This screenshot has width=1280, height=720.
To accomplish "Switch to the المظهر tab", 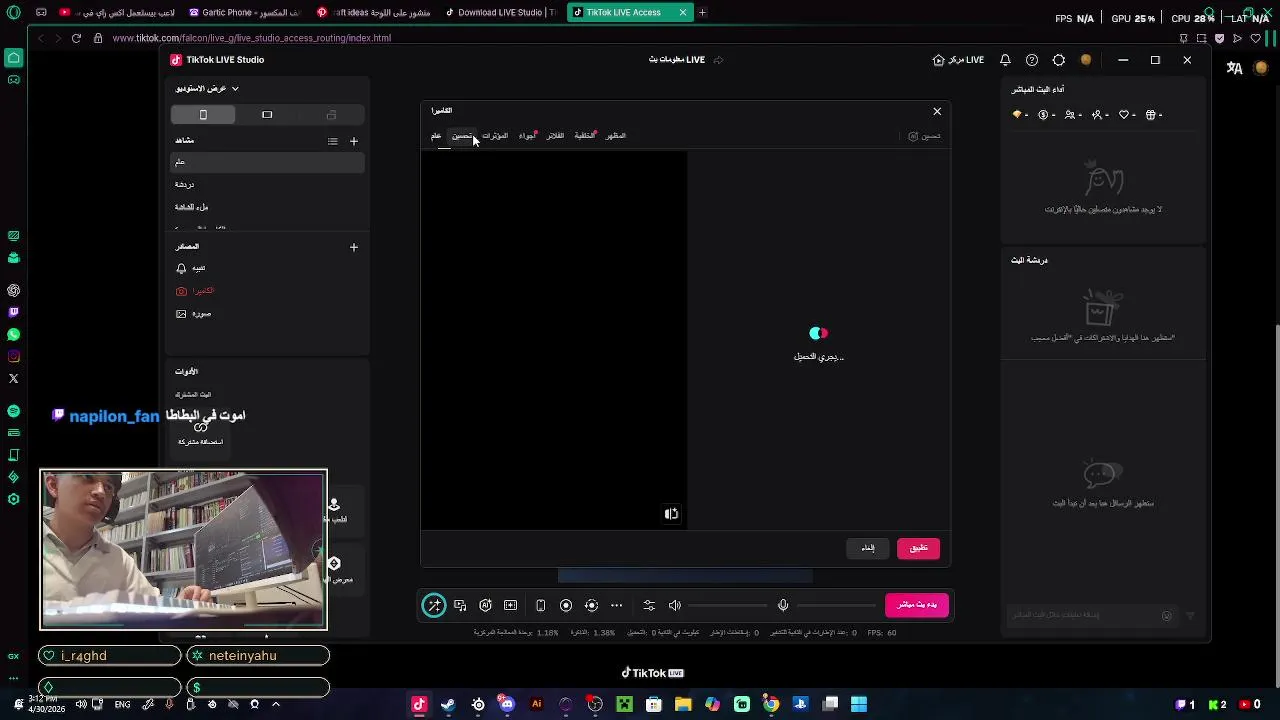I will 616,136.
